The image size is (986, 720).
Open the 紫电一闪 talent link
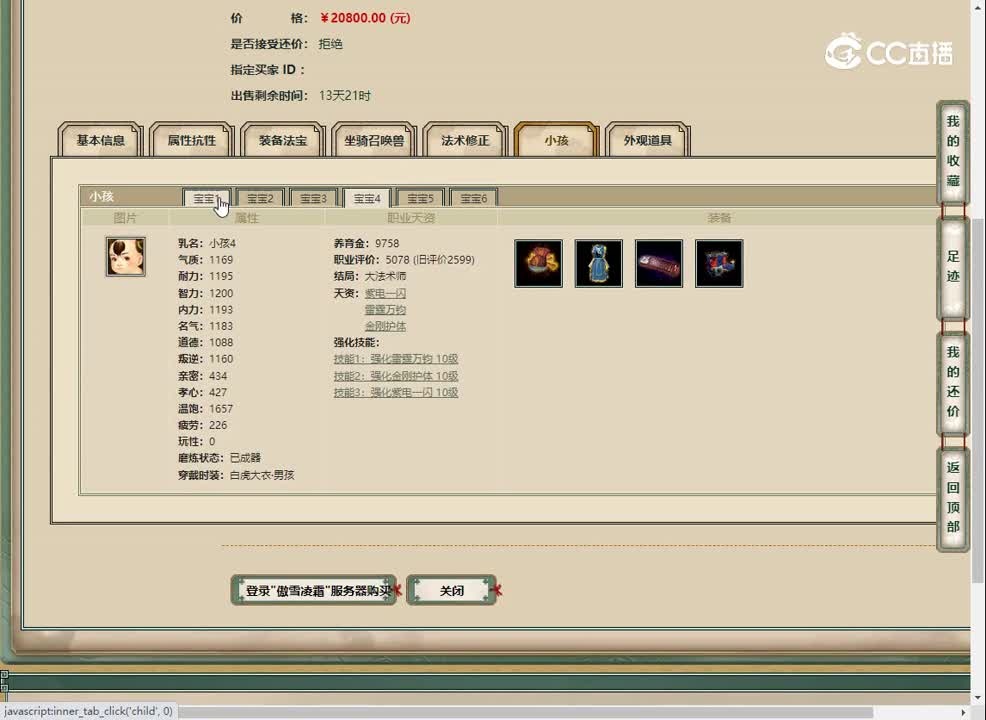pyautogui.click(x=385, y=293)
